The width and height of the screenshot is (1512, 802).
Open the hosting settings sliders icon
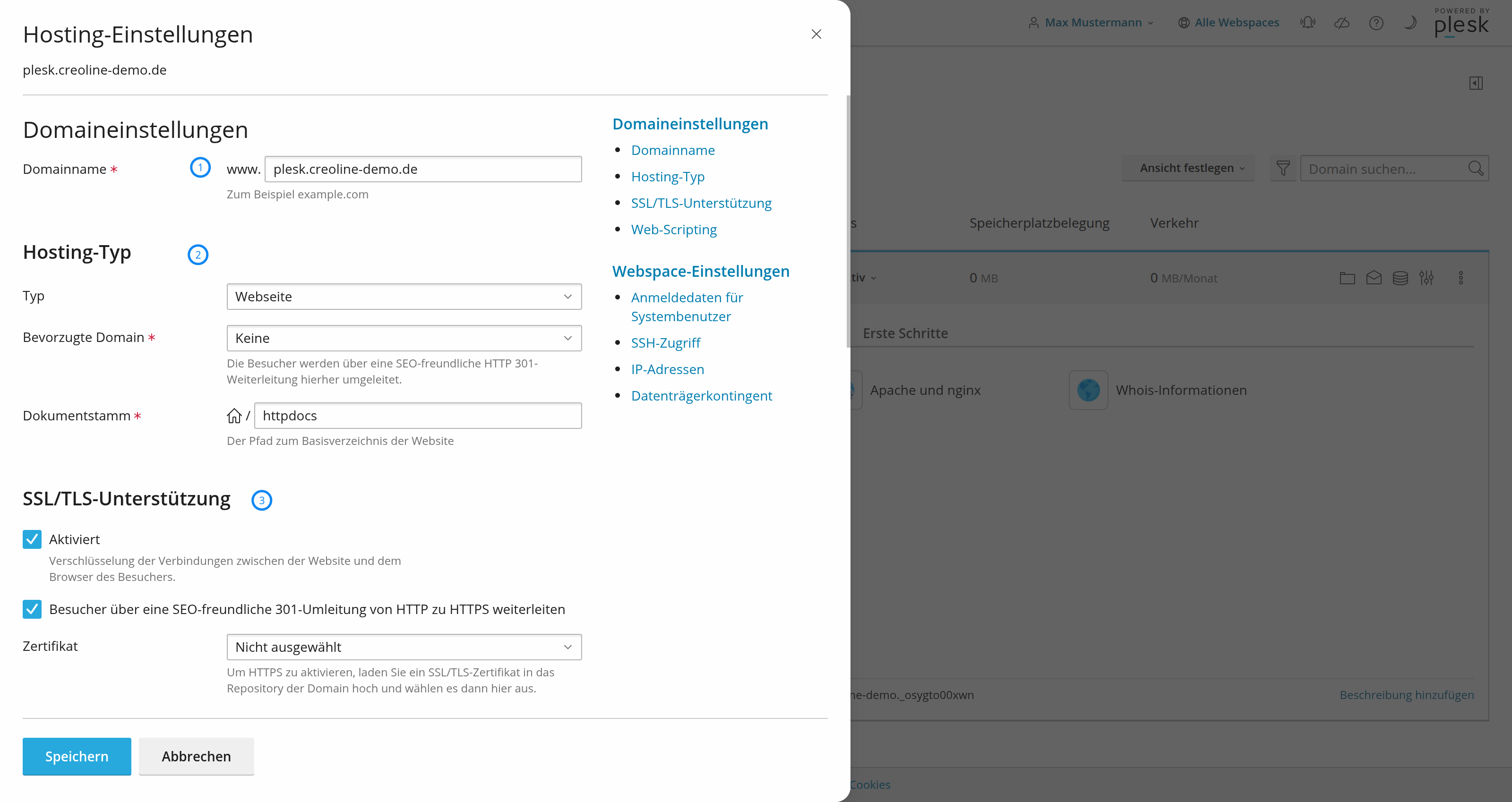pos(1426,278)
